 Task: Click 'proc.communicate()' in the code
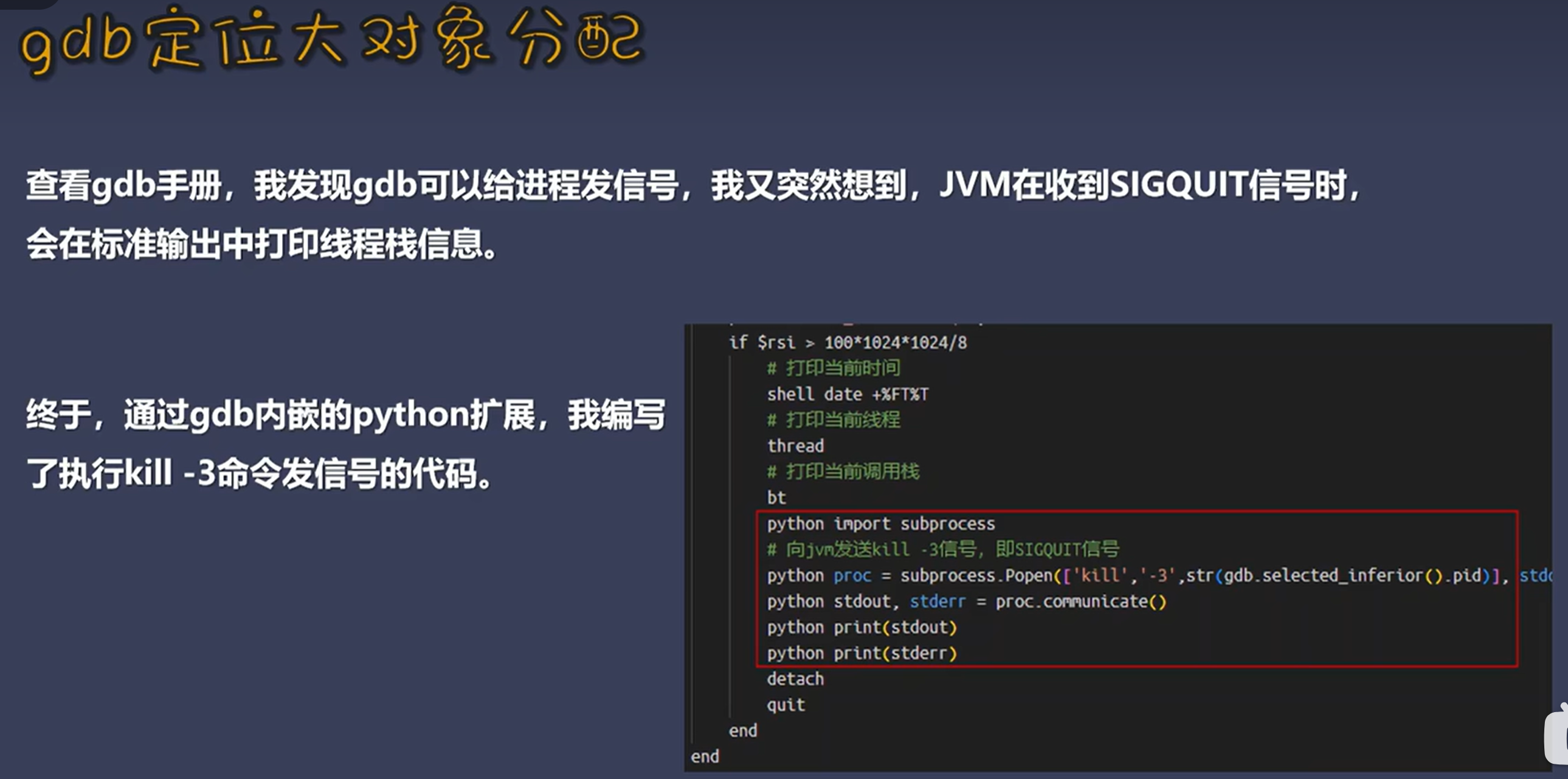point(1080,602)
